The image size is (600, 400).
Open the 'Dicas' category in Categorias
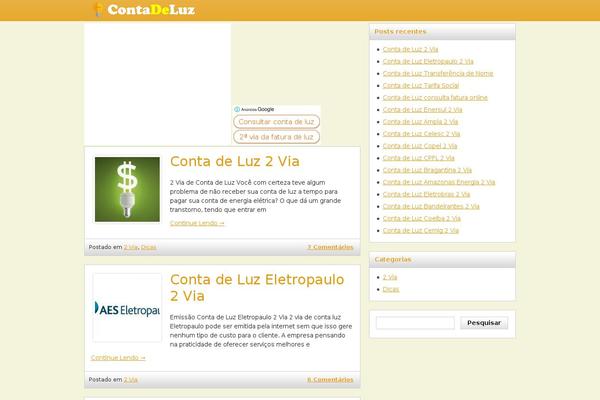(x=391, y=289)
